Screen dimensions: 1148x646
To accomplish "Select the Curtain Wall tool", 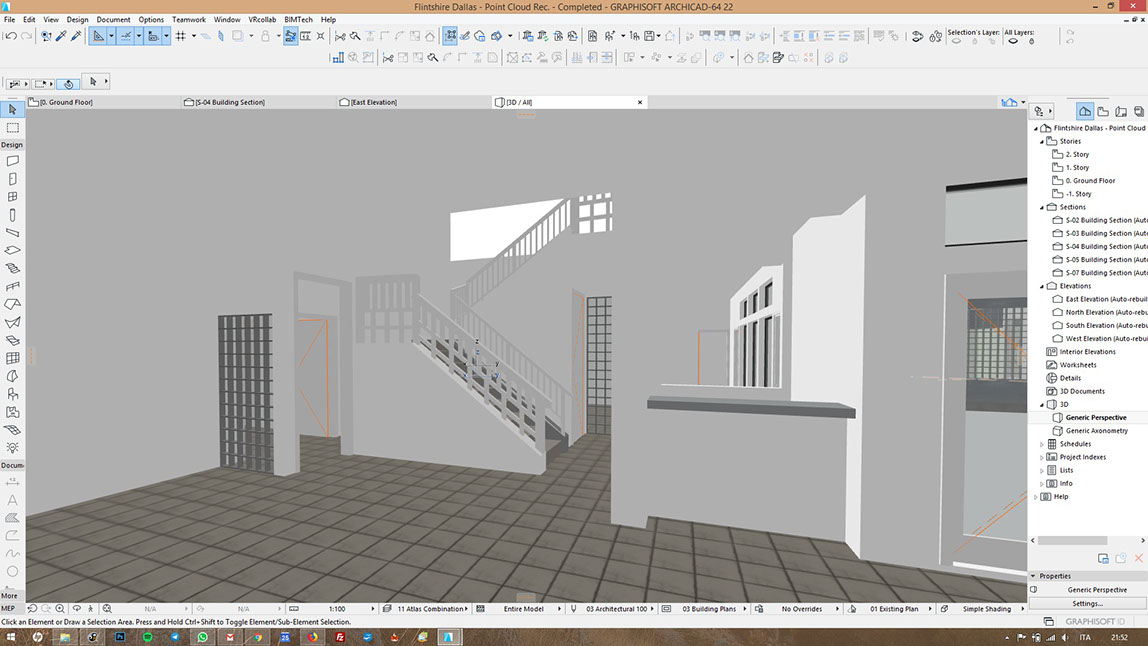I will tap(13, 358).
